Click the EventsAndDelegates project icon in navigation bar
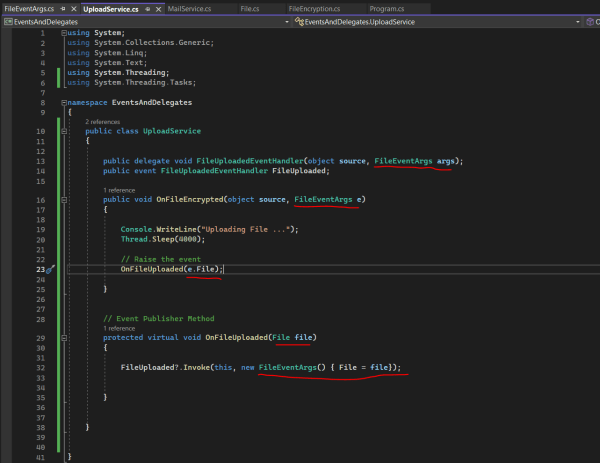Screen dimensions: 600x463 pos(8,22)
